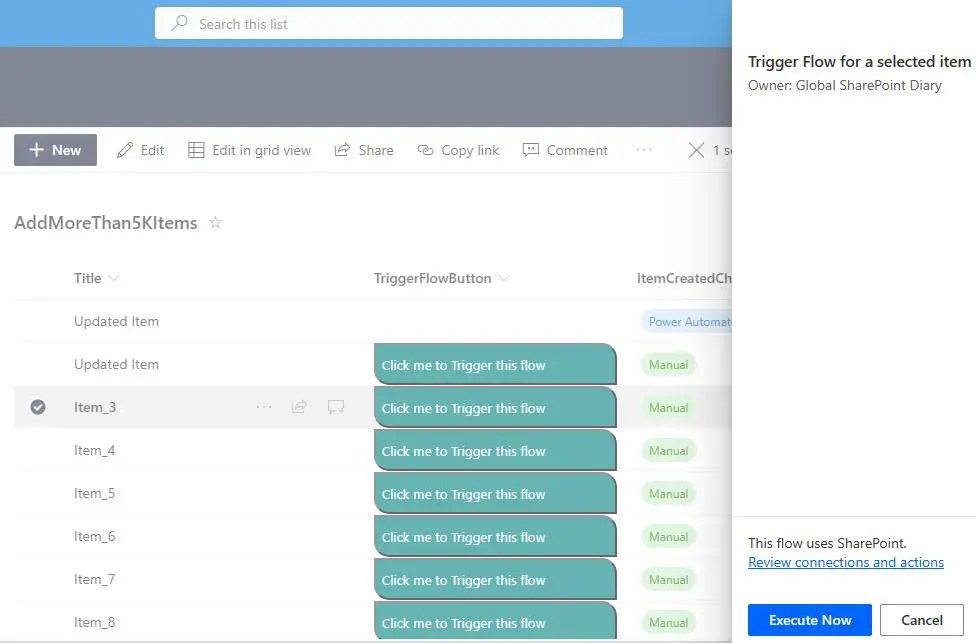Open the TriggerFlowButton column dropdown
This screenshot has width=976, height=643.
[504, 278]
